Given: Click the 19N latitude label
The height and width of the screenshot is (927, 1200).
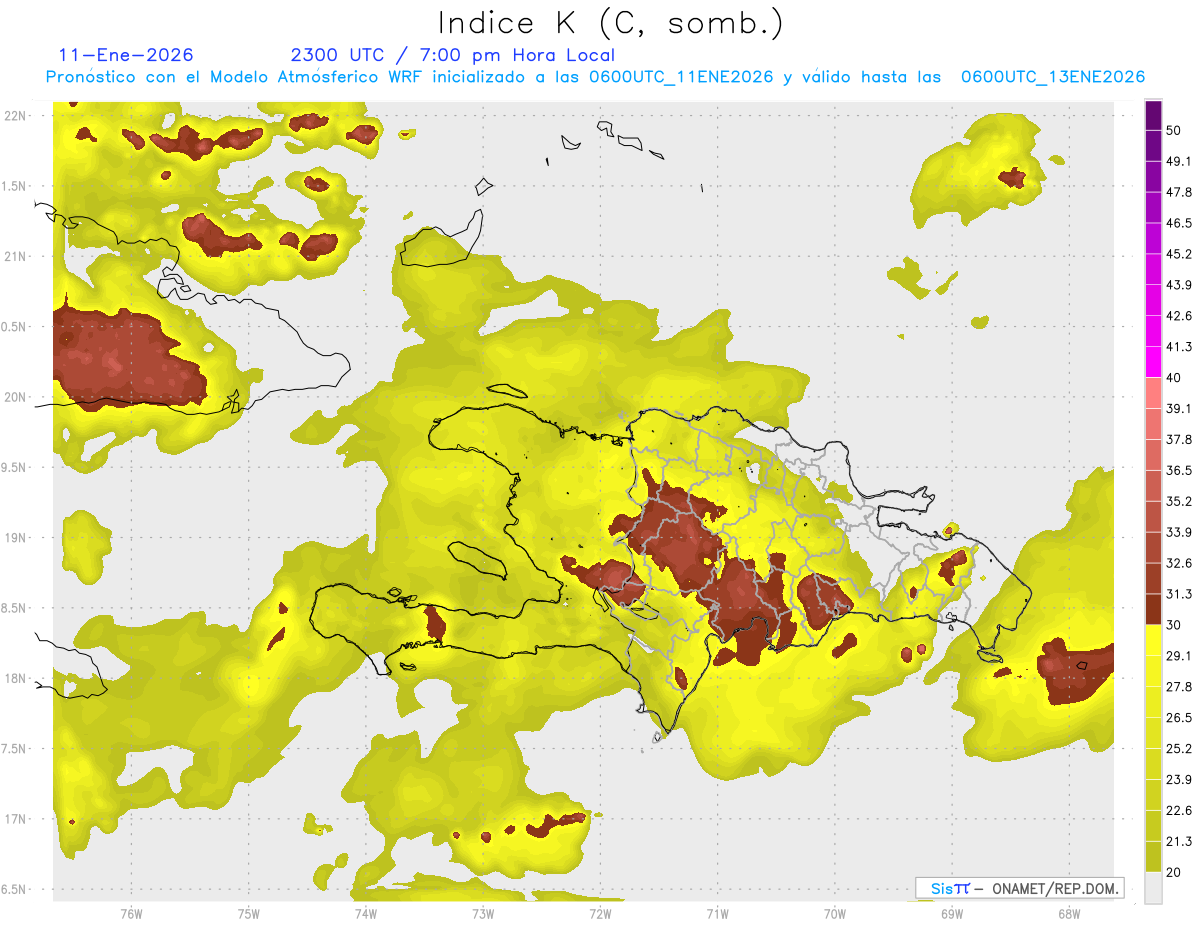Looking at the screenshot, I should click(15, 538).
